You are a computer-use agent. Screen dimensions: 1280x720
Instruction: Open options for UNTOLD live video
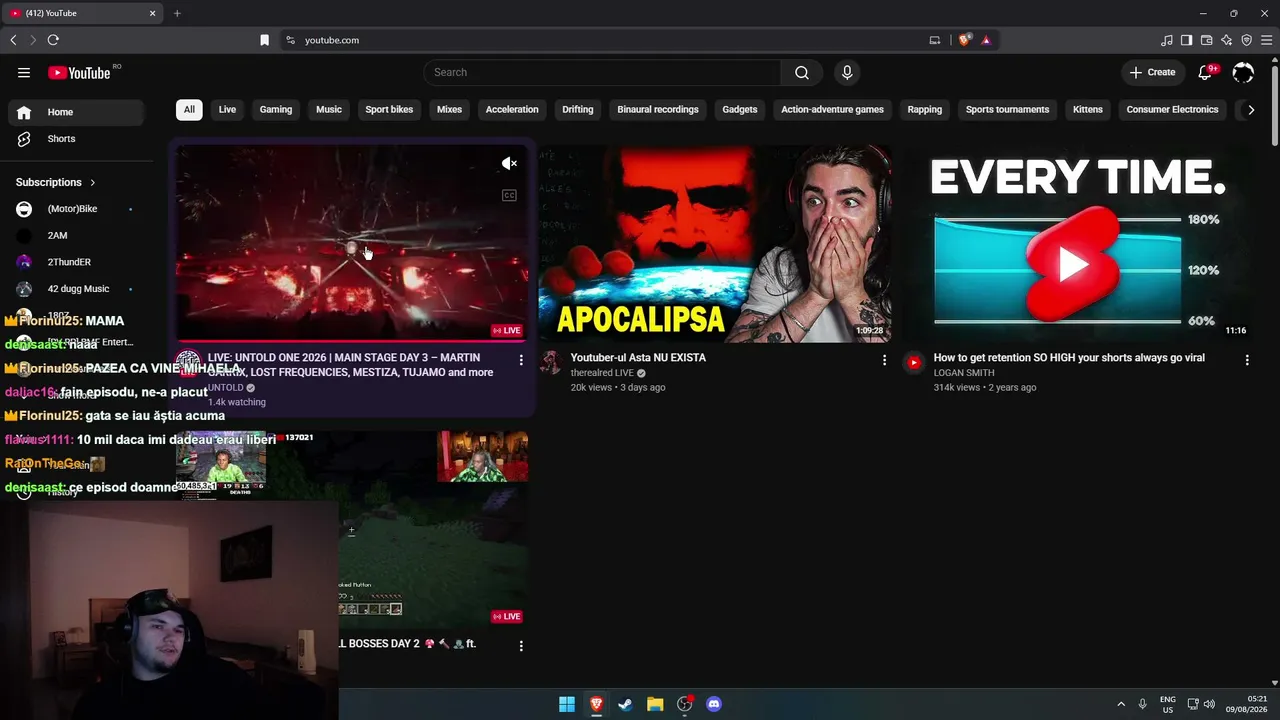tap(521, 359)
